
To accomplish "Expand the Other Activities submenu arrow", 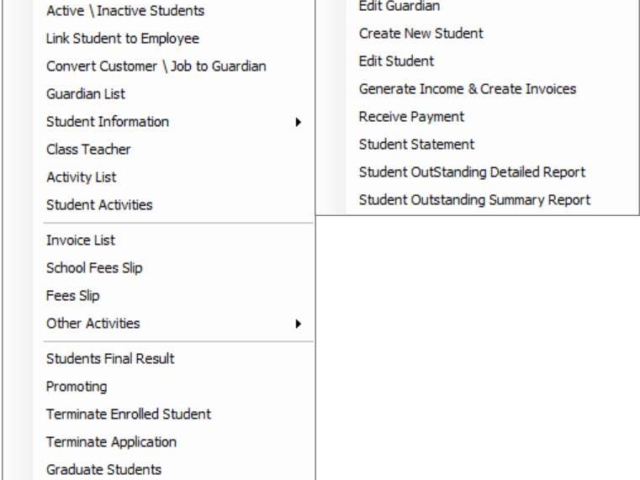I will point(298,324).
